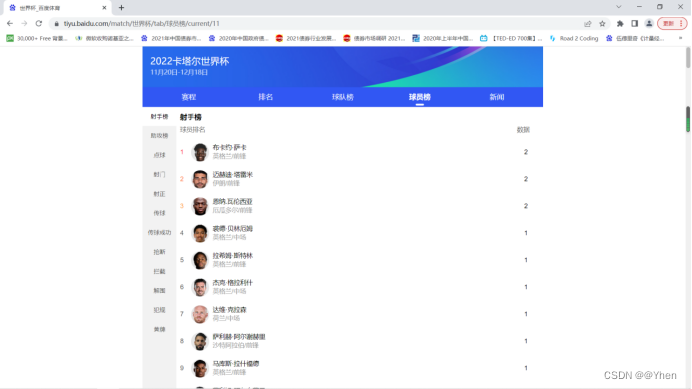Reload the current page
The image size is (692, 389).
point(39,23)
